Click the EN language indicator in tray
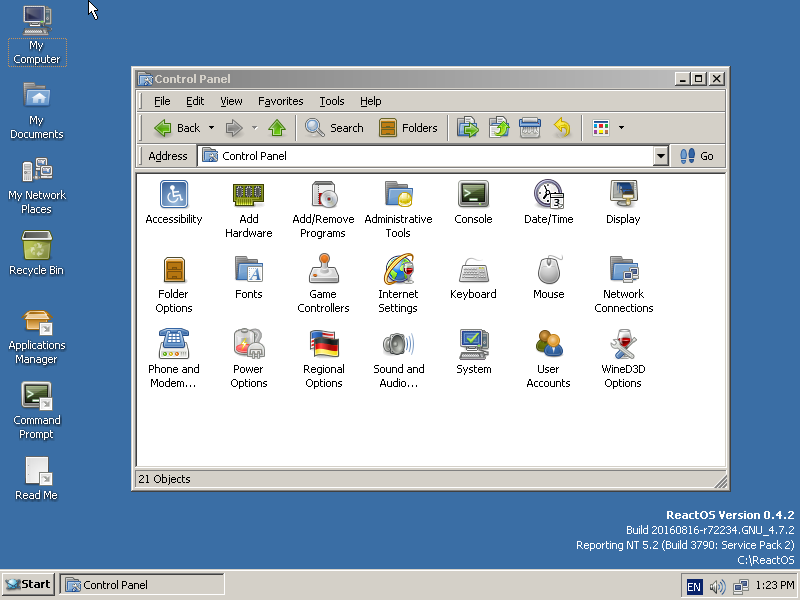The image size is (800, 600). click(694, 587)
